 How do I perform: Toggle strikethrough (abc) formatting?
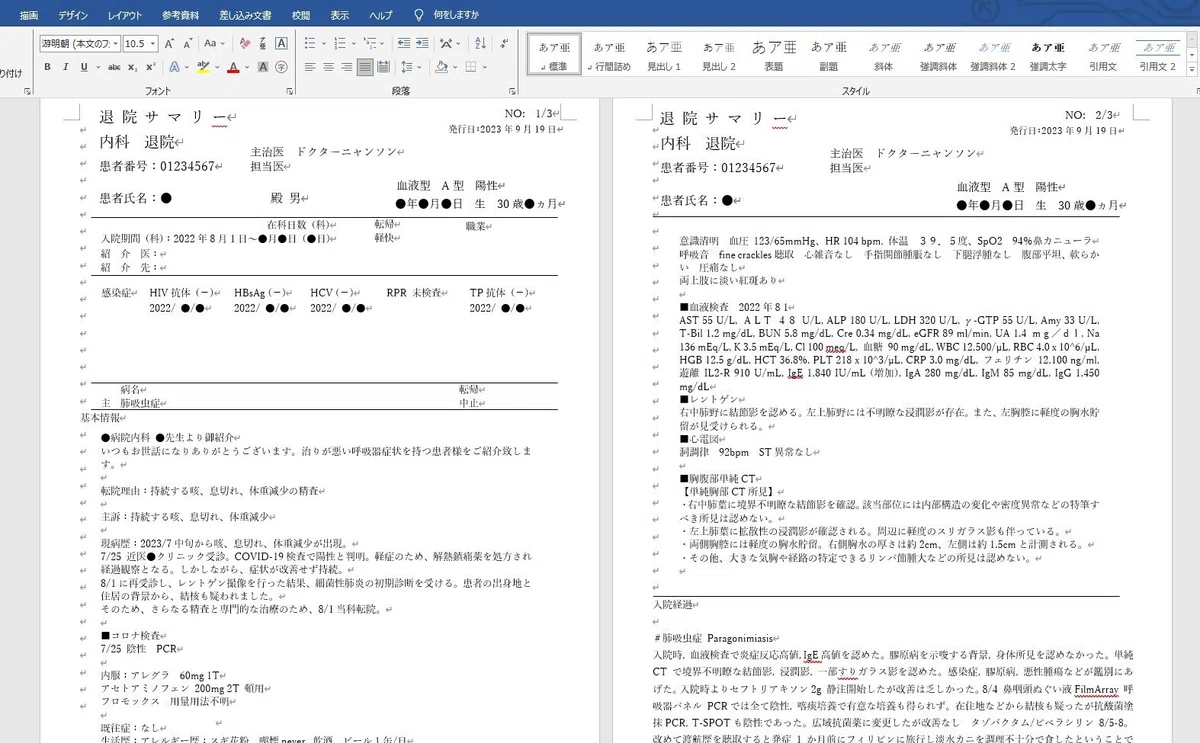[x=114, y=67]
